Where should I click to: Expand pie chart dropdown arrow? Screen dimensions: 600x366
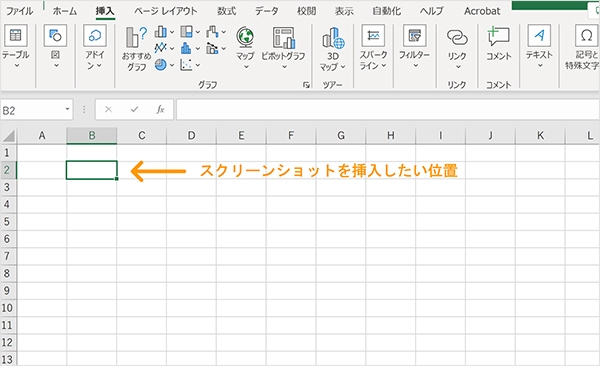pos(172,65)
